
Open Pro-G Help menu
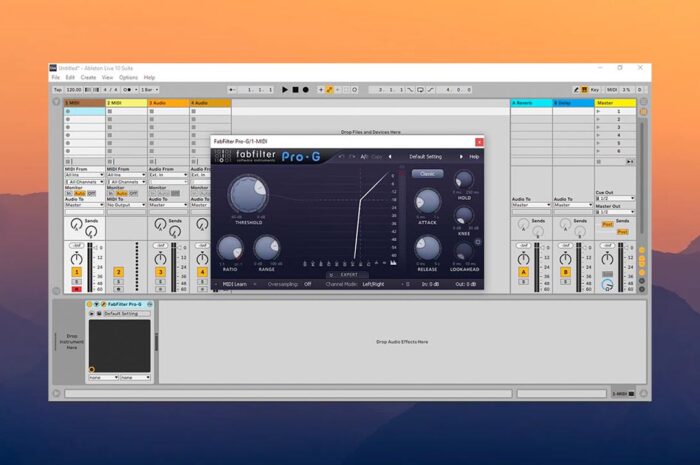tap(474, 157)
